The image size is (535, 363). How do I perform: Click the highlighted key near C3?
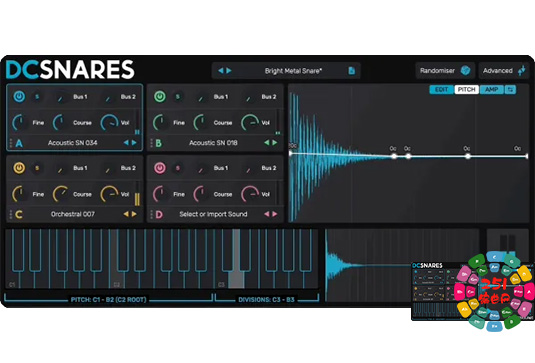[x=236, y=280]
